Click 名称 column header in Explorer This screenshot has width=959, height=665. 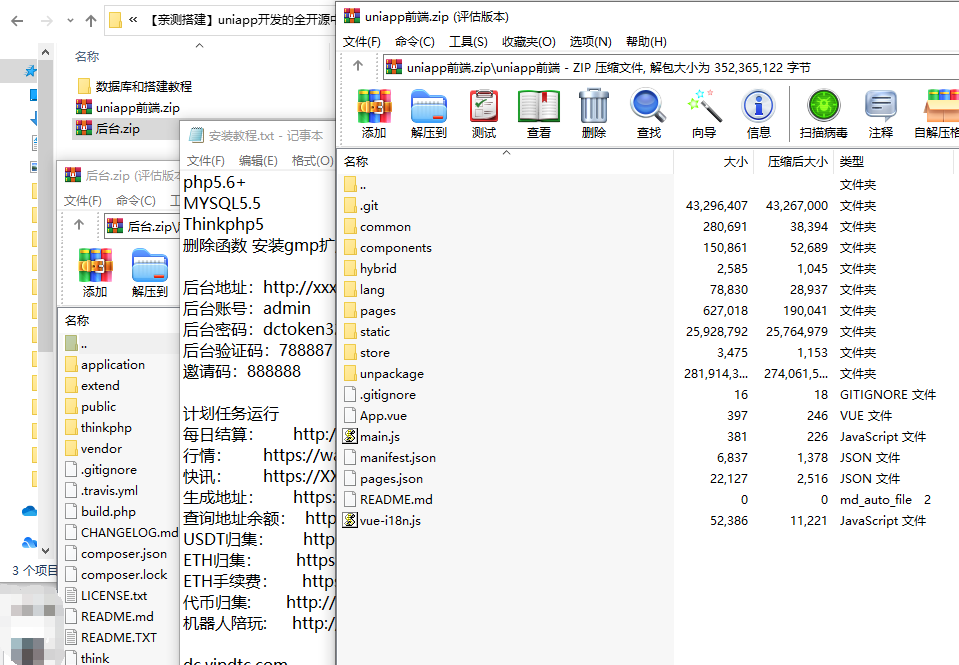(x=87, y=56)
